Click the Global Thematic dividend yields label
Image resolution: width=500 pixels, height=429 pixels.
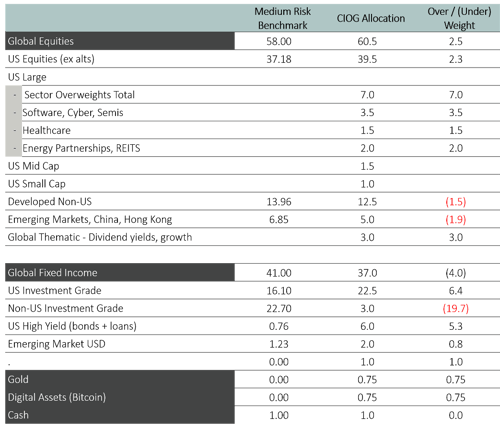coord(100,237)
